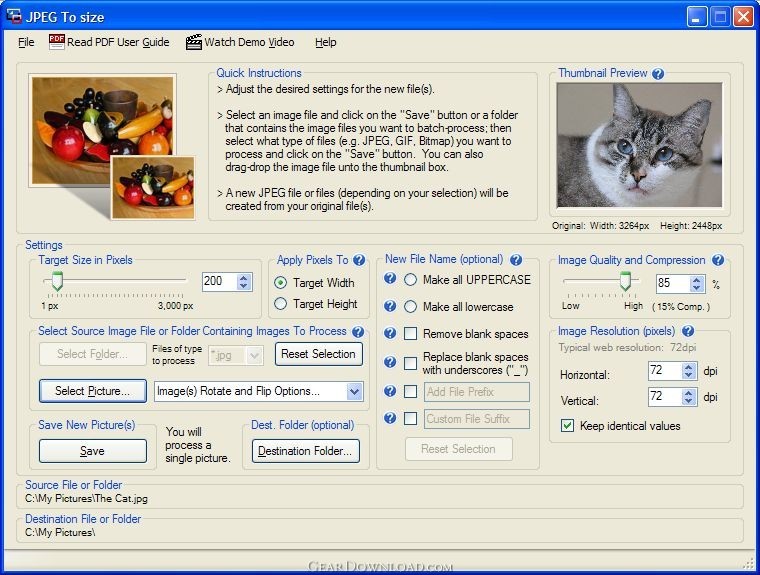The width and height of the screenshot is (760, 575).
Task: Click help icon beside Make all UPPERCASE
Action: point(390,279)
